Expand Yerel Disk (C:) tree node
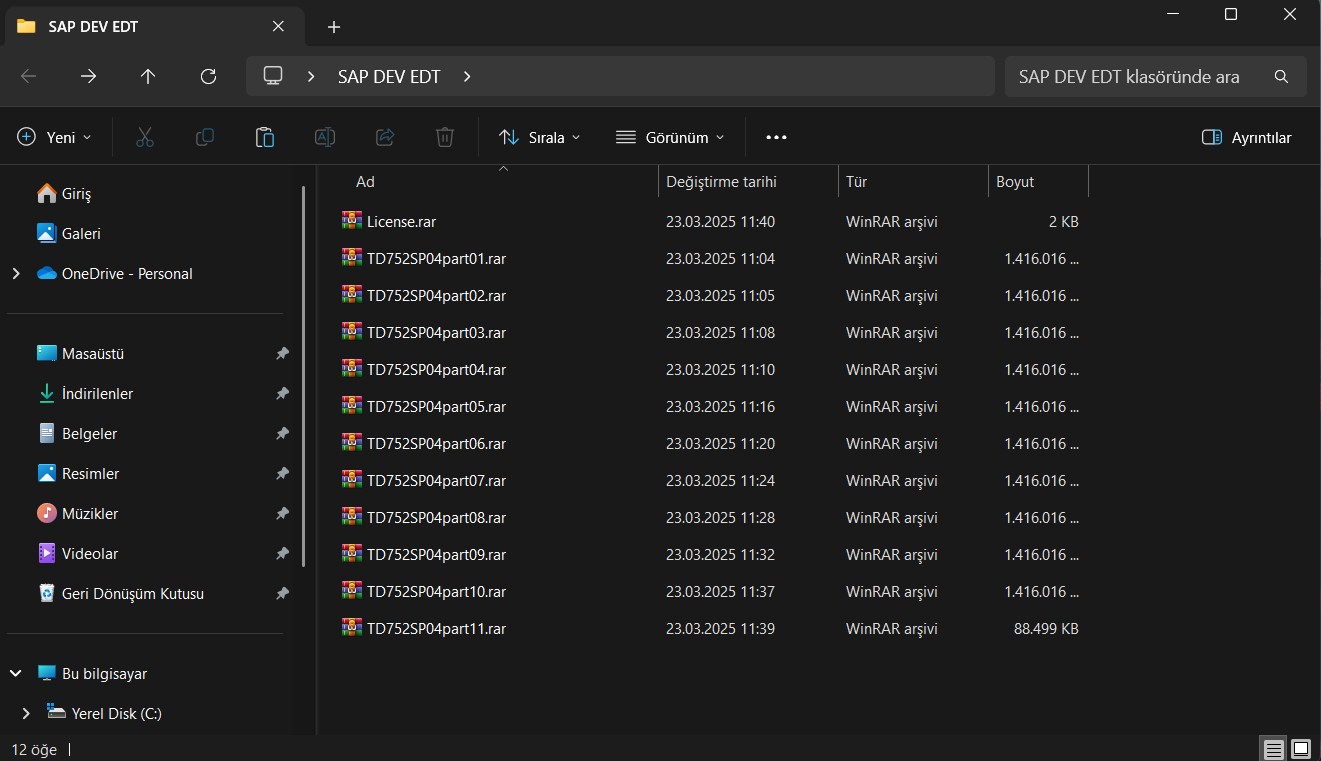1321x761 pixels. coord(26,713)
